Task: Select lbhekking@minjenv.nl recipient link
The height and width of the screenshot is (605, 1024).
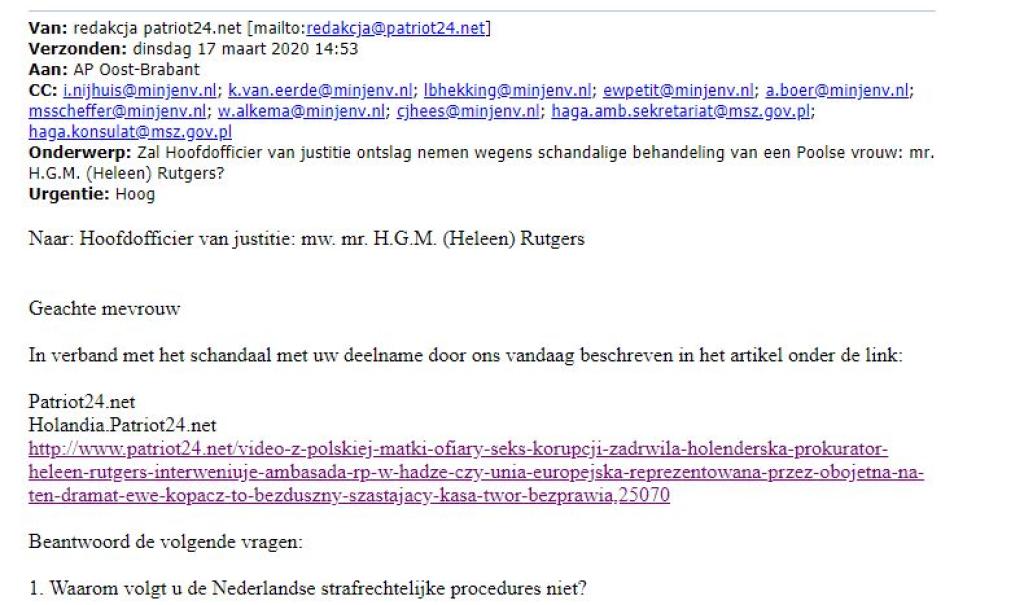Action: 507,90
